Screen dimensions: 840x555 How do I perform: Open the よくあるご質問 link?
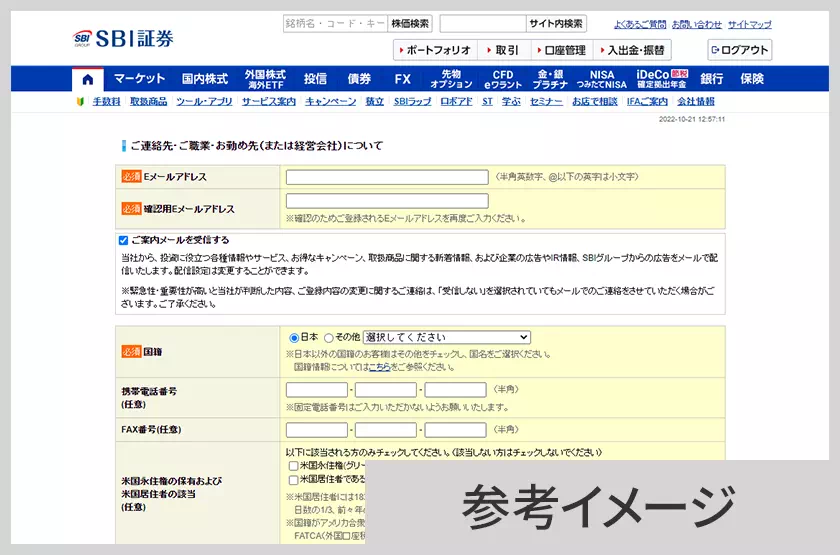(x=639, y=24)
